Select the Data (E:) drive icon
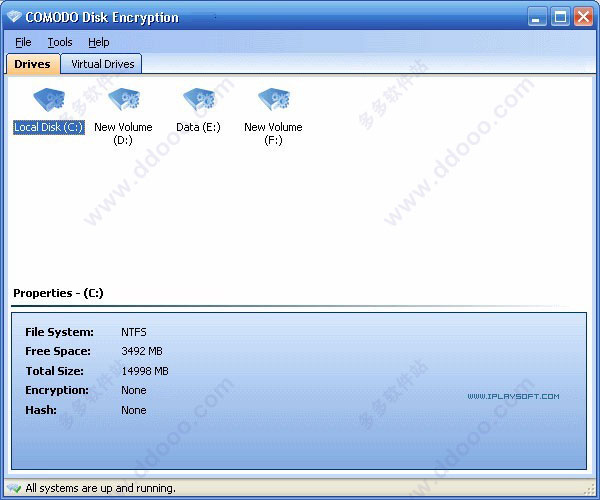Screen dimensions: 600x500 [199, 99]
